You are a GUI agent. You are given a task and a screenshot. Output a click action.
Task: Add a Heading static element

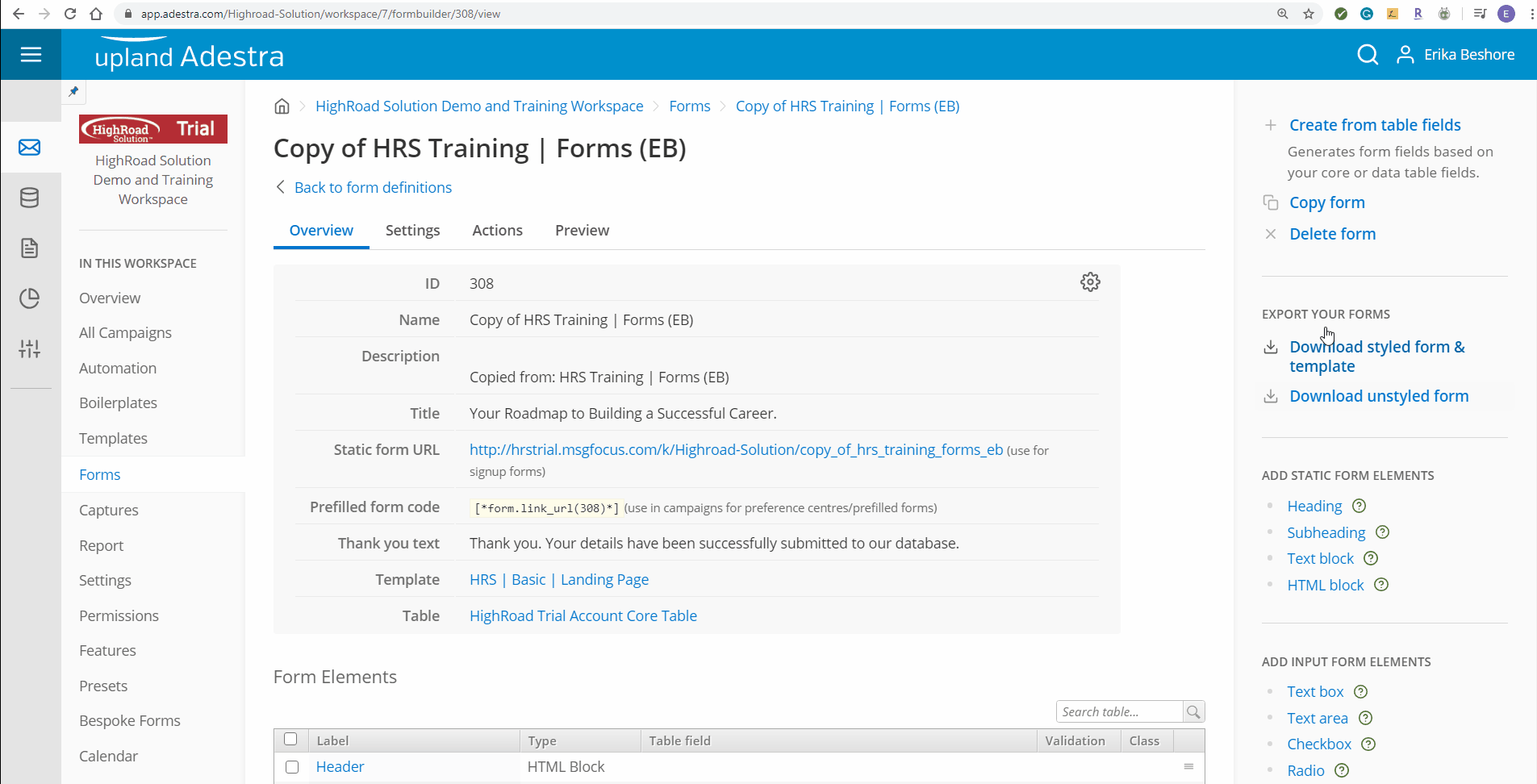1314,506
